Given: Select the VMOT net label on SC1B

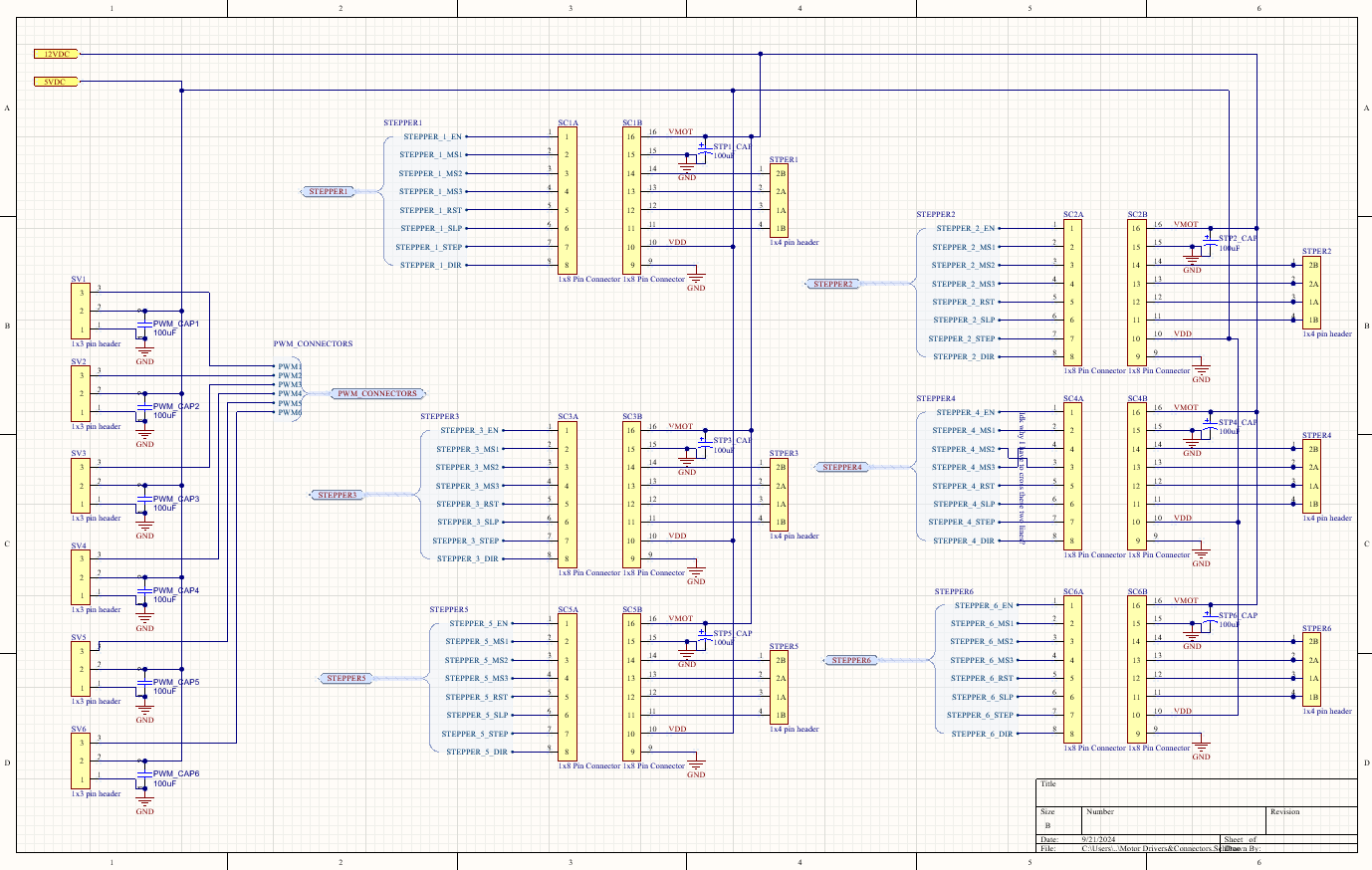Looking at the screenshot, I should tap(680, 131).
